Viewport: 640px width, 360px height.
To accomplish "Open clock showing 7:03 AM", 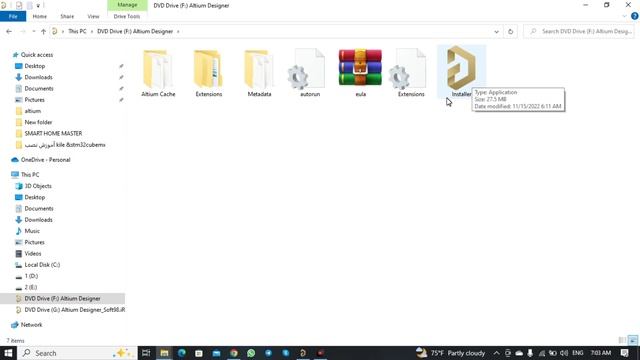I will pos(601,353).
